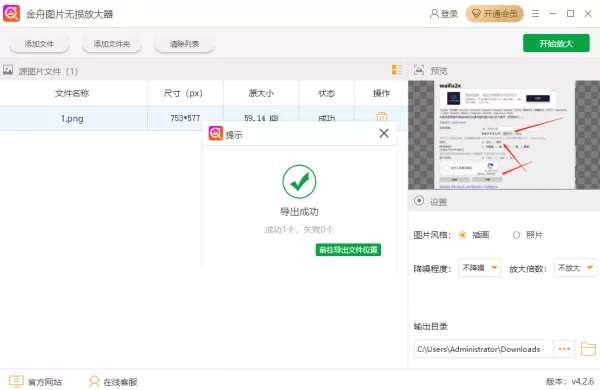
Task: Click the 清除列表 button
Action: (184, 44)
